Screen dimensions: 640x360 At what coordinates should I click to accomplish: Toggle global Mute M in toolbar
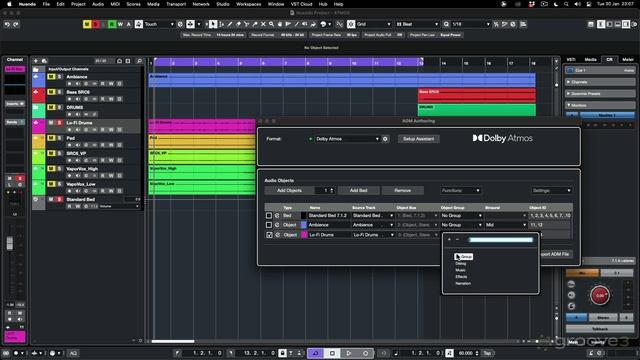87,24
